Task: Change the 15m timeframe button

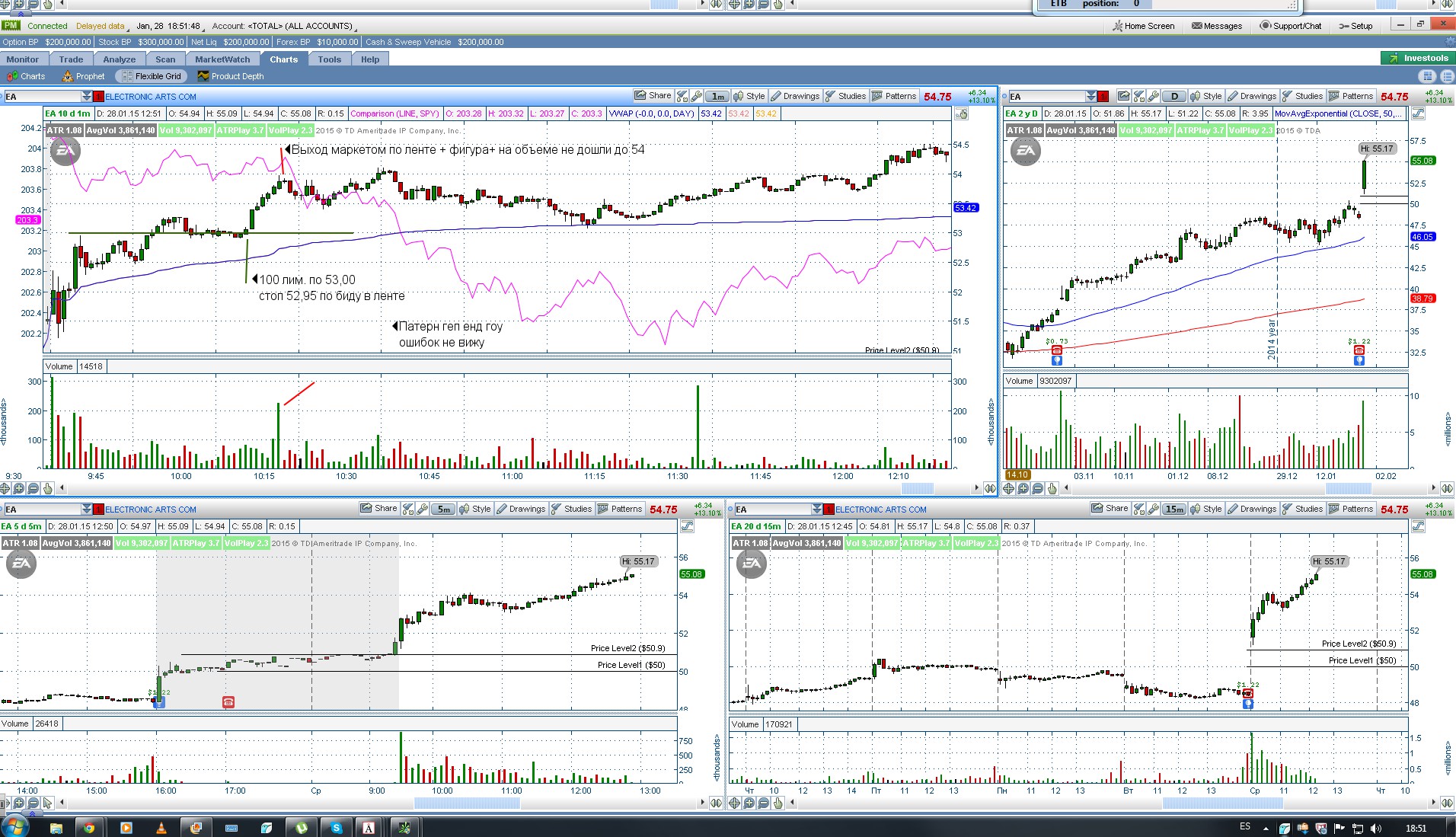Action: (1174, 509)
